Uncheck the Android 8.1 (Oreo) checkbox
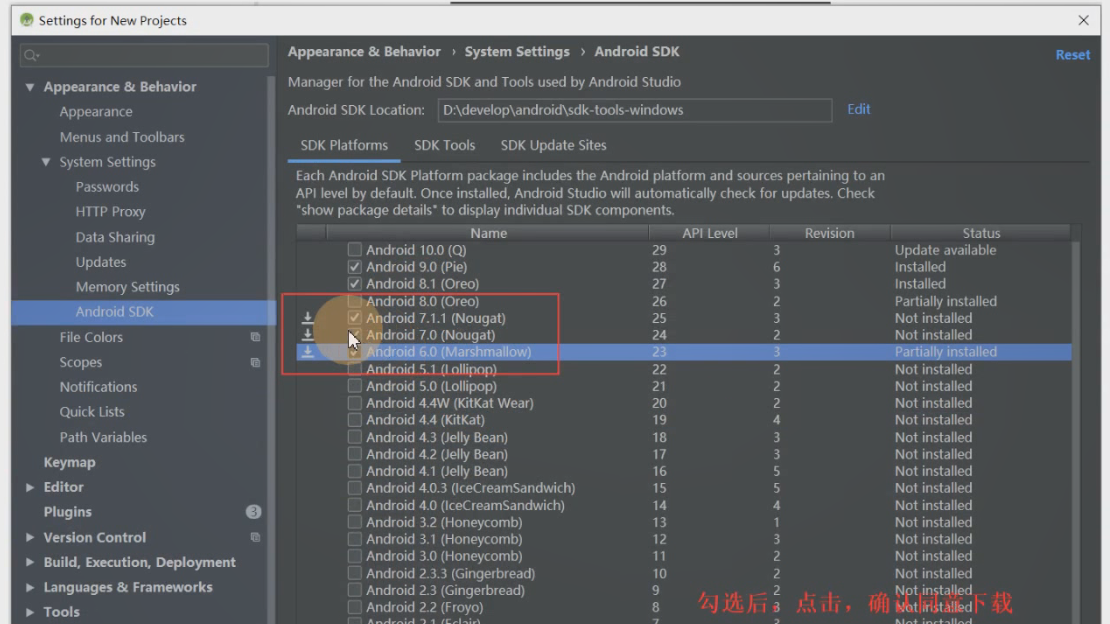The image size is (1110, 624). click(355, 283)
